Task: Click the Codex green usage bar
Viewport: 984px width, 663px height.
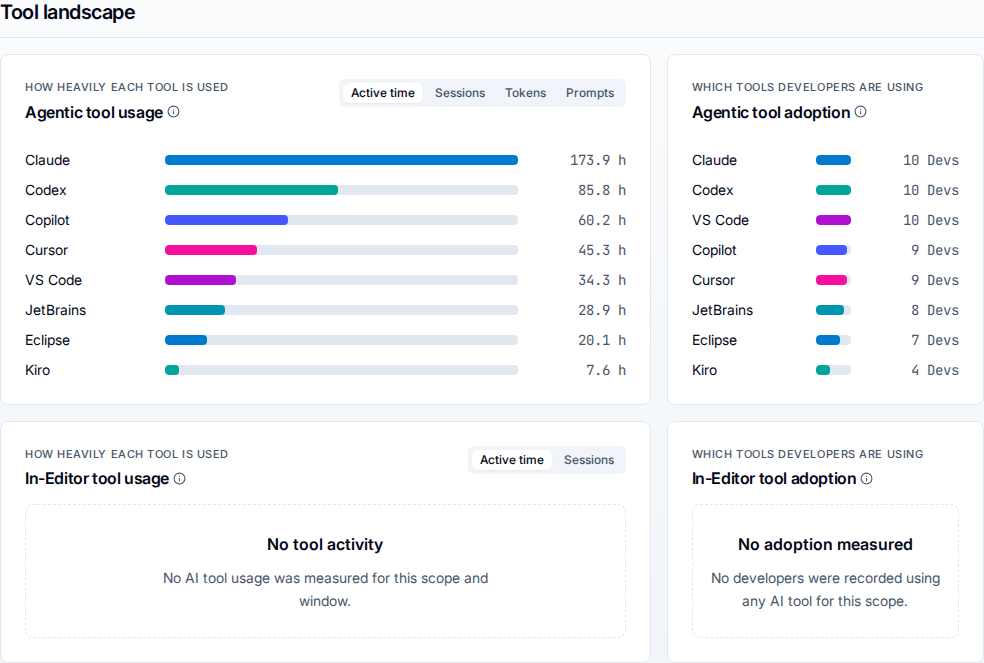Action: 252,190
